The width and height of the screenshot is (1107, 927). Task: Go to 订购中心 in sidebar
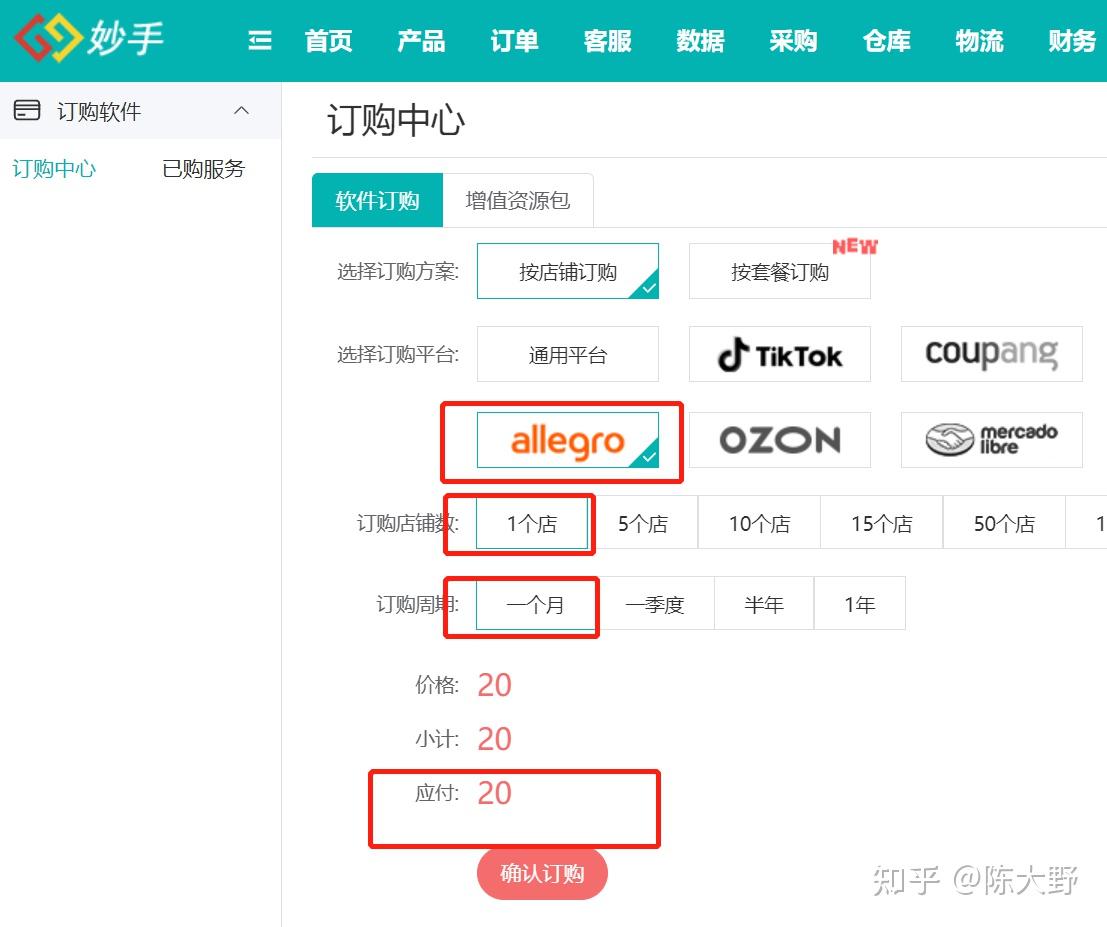(x=54, y=169)
